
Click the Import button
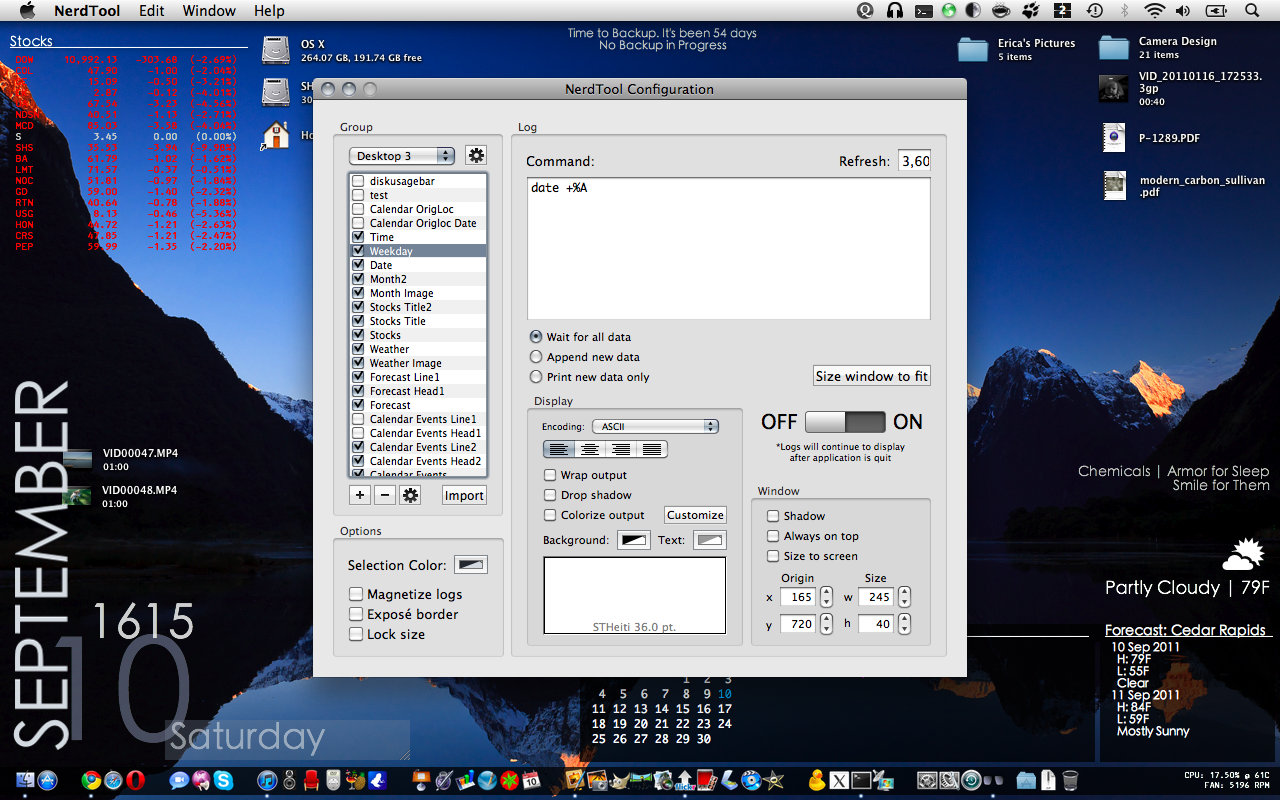[x=464, y=495]
